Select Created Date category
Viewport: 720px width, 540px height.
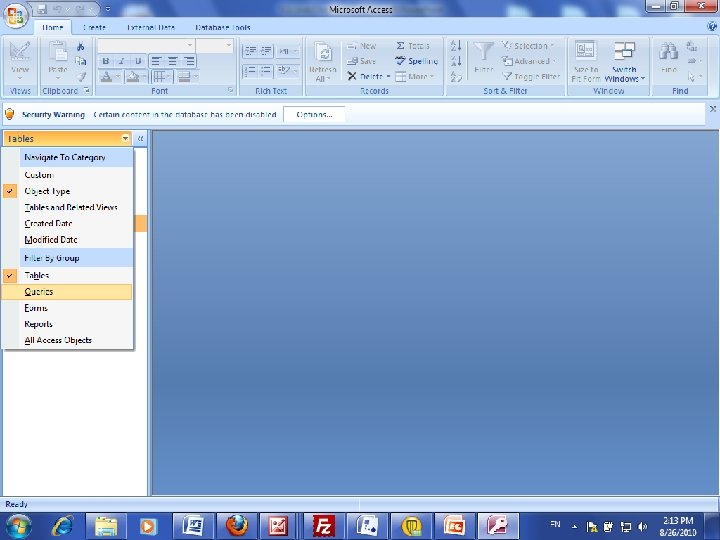68,223
